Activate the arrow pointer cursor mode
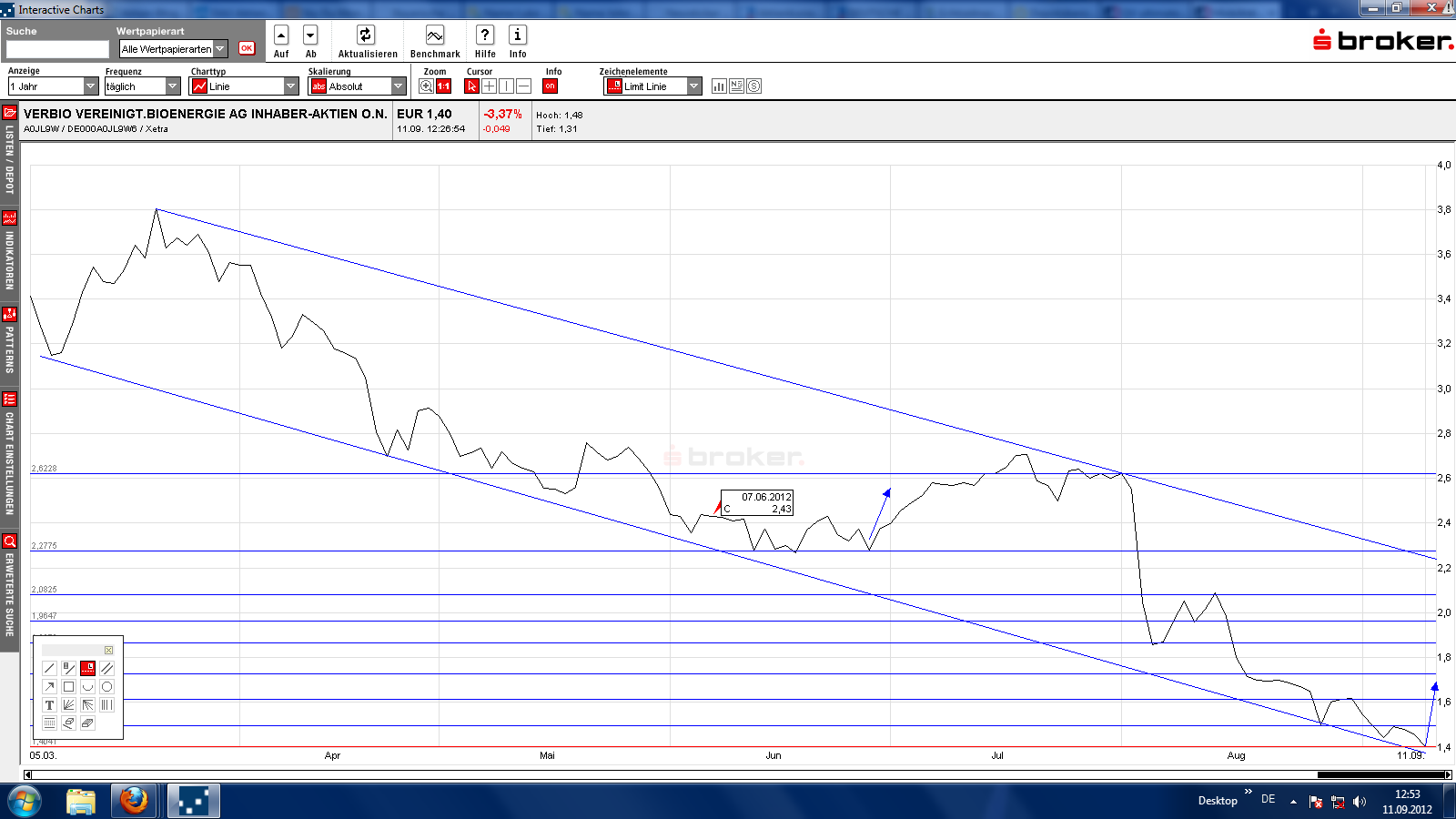 click(x=471, y=86)
